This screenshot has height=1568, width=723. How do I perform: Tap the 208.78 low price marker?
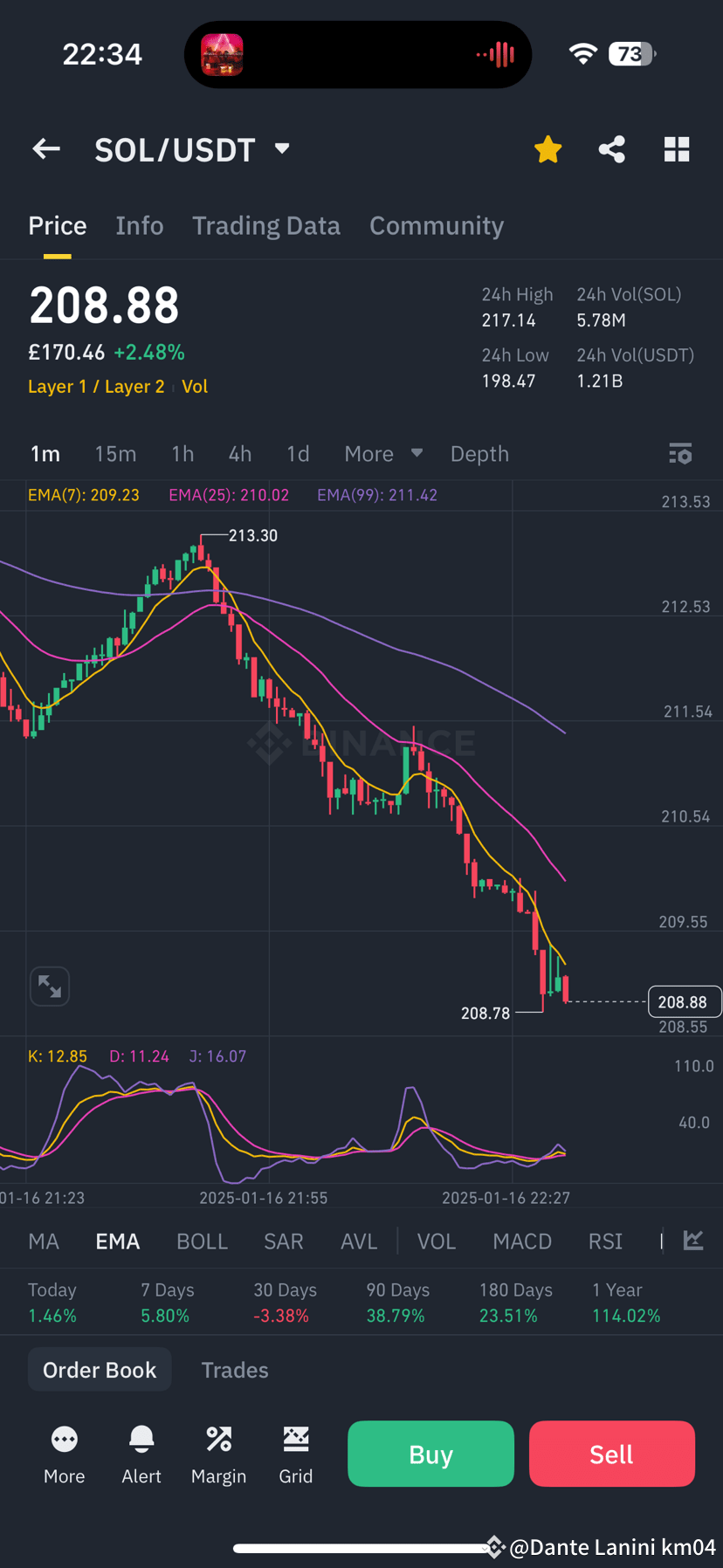pyautogui.click(x=485, y=1013)
